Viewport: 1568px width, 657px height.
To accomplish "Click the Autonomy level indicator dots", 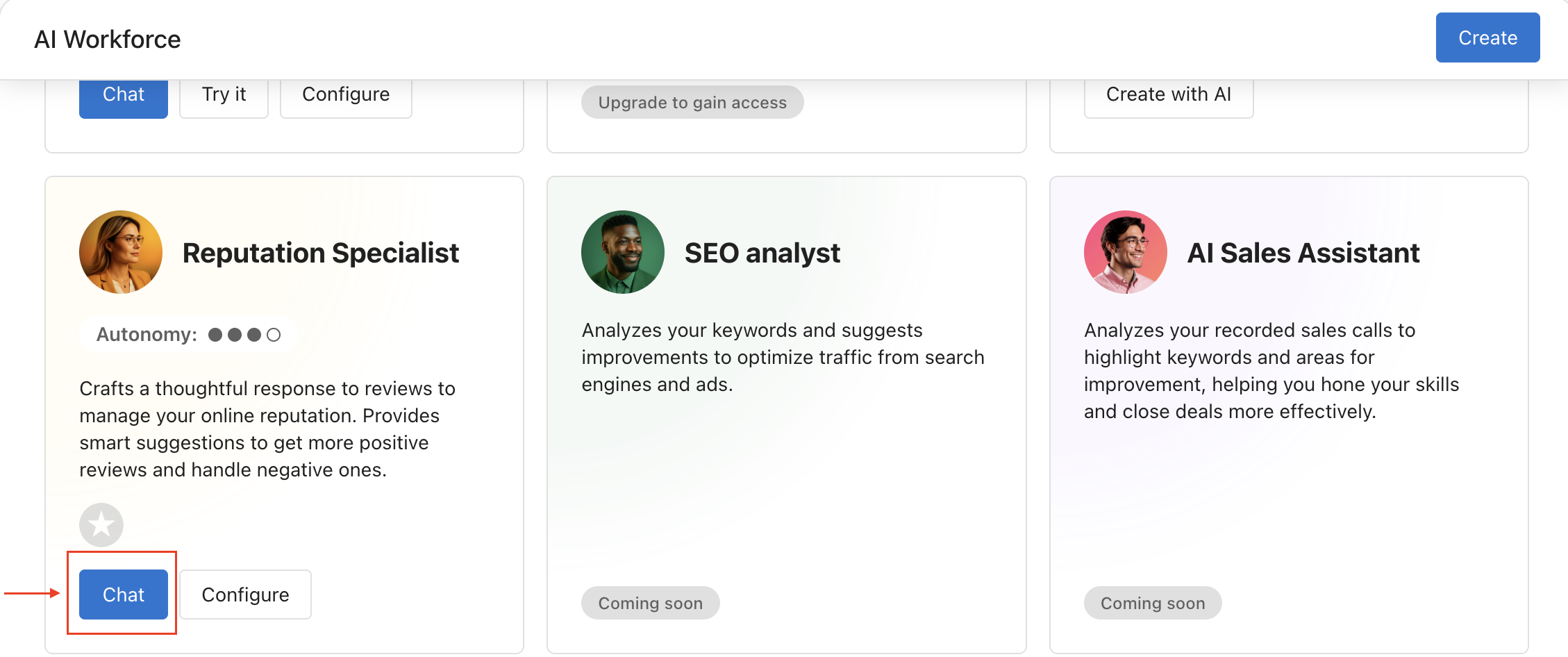I will click(x=244, y=335).
